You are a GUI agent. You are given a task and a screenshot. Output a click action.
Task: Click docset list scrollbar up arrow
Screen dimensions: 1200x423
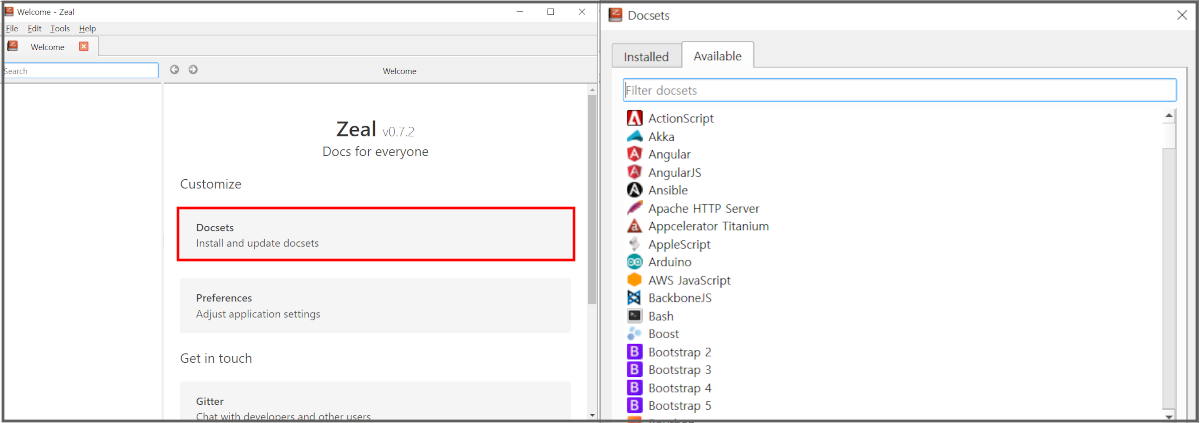click(x=1169, y=115)
